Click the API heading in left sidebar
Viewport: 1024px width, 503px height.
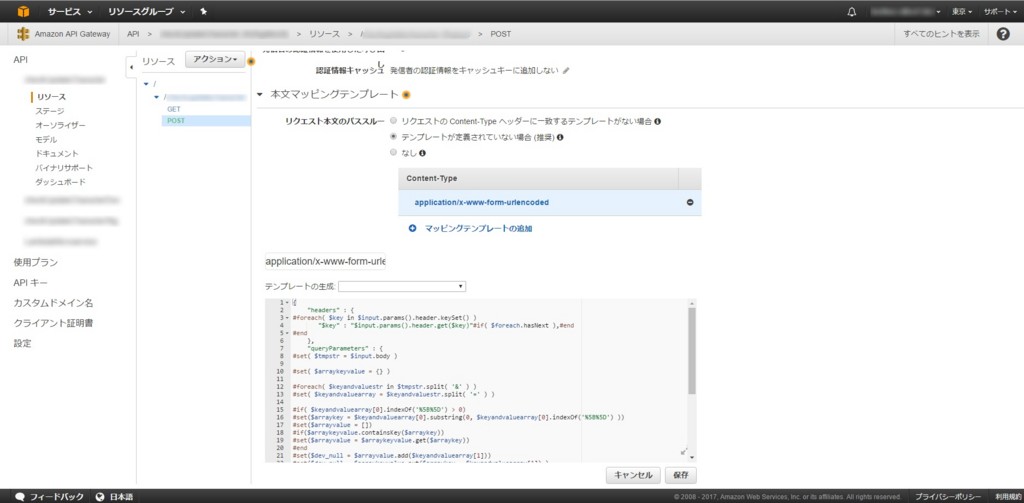click(x=20, y=59)
